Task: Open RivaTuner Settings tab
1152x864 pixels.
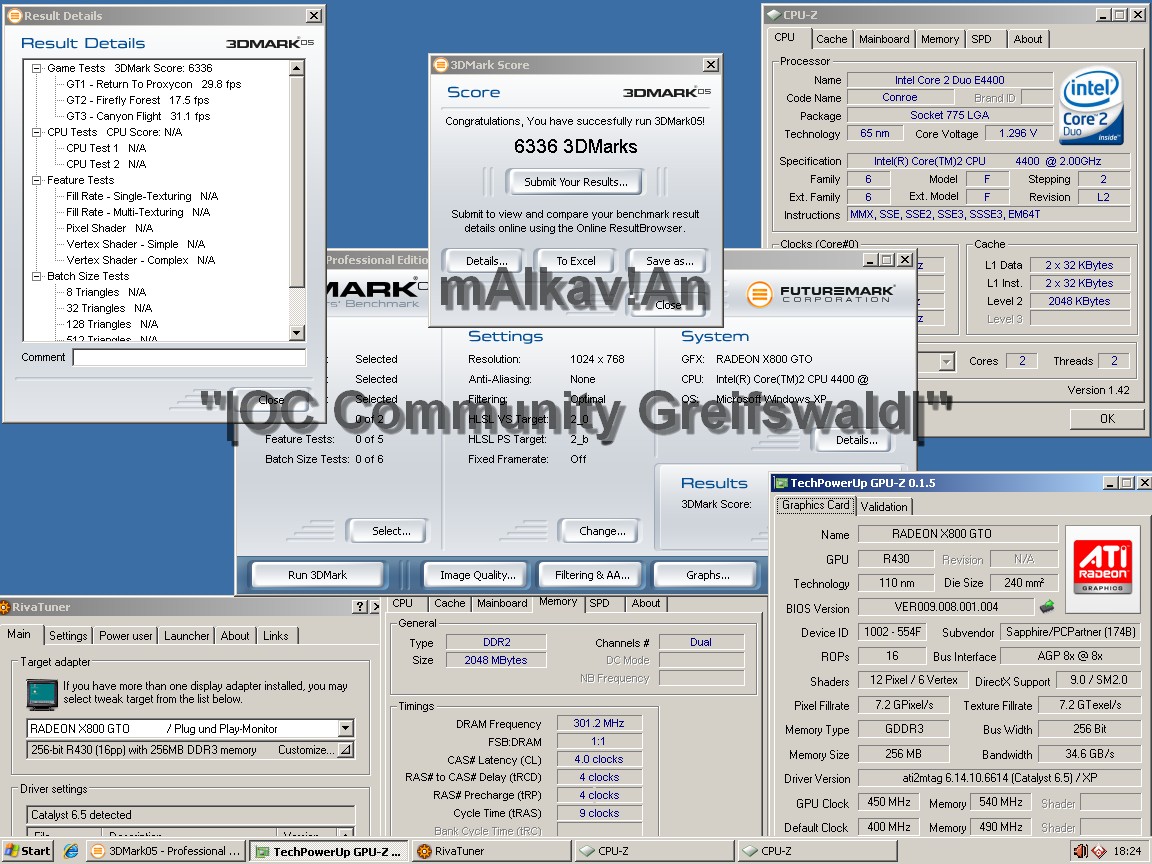Action: tap(68, 636)
